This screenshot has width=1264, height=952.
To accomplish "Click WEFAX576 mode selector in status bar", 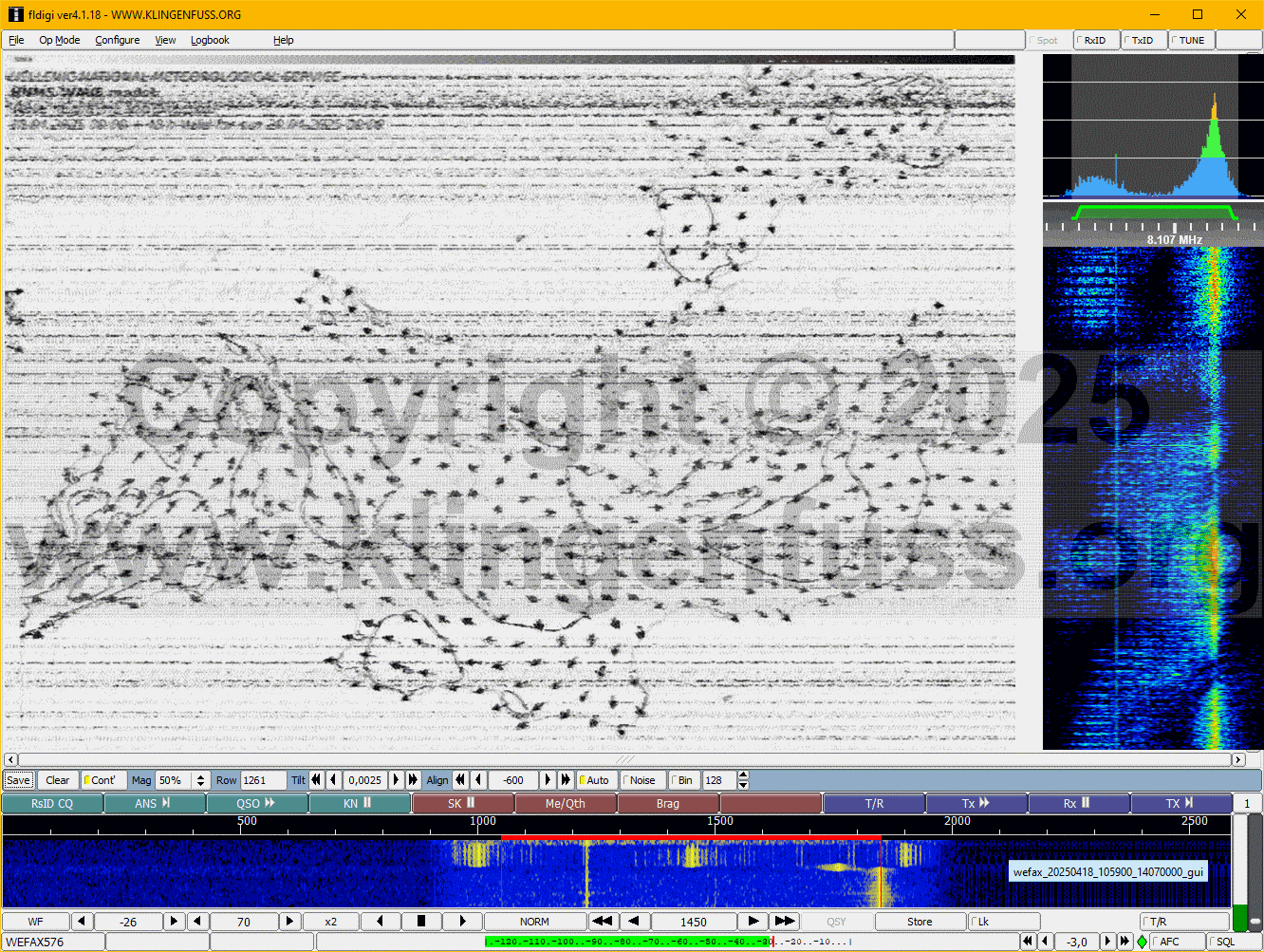I will tap(52, 942).
